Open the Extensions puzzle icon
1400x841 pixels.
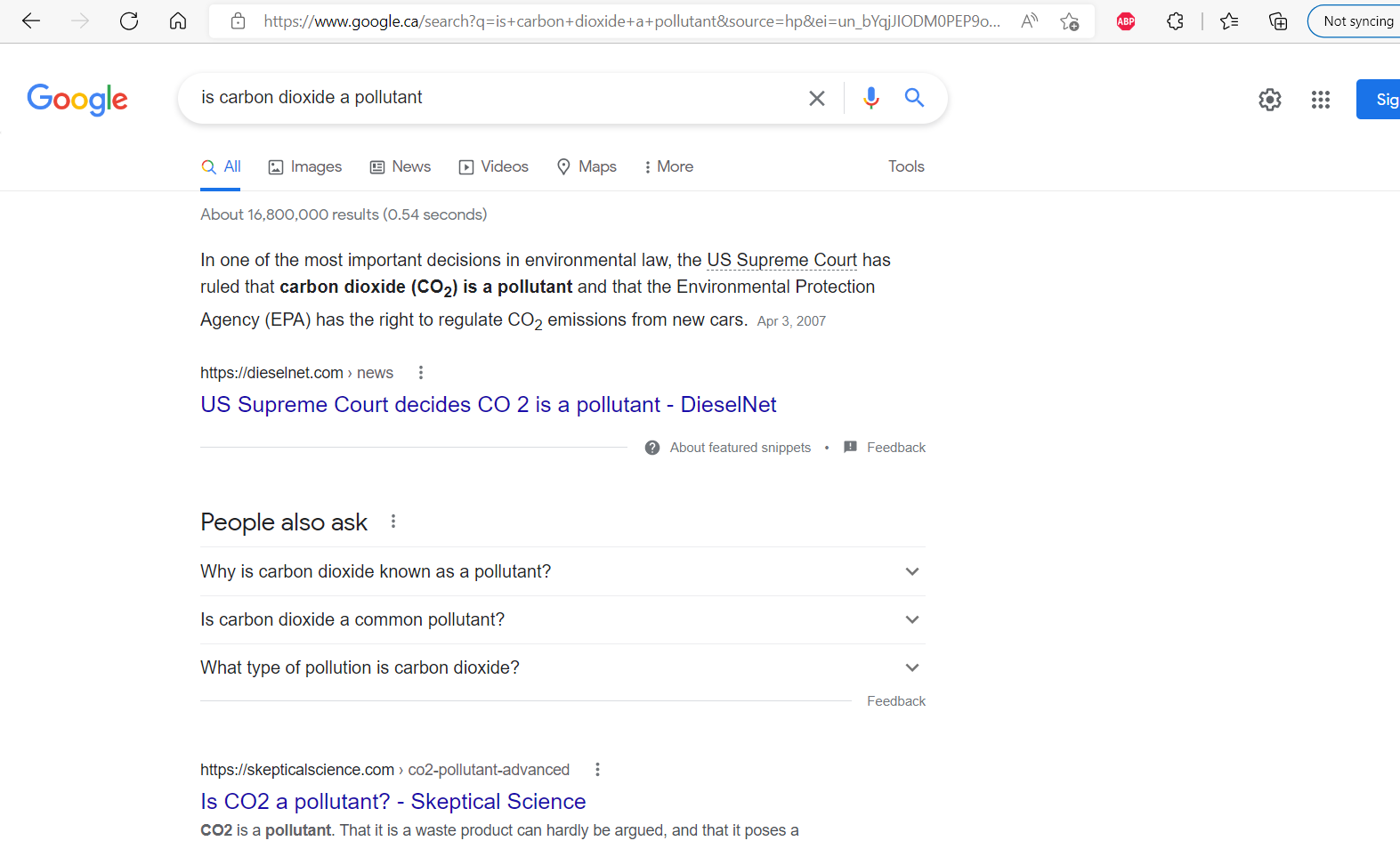click(1175, 21)
